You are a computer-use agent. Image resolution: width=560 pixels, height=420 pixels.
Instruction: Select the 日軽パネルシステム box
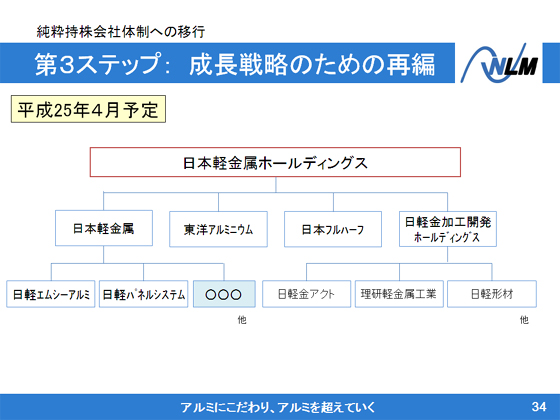click(144, 294)
